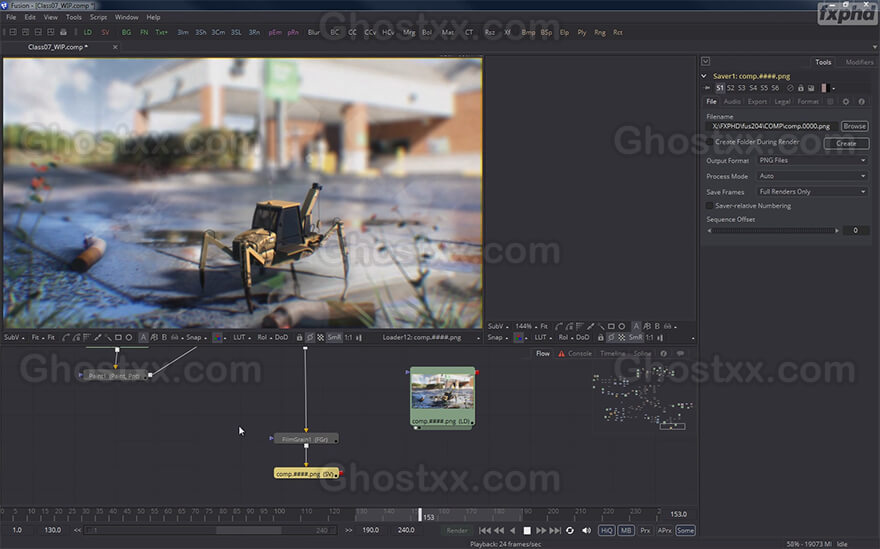The height and width of the screenshot is (549, 880).
Task: Add Particle Emitter via pEm icon
Action: click(275, 33)
